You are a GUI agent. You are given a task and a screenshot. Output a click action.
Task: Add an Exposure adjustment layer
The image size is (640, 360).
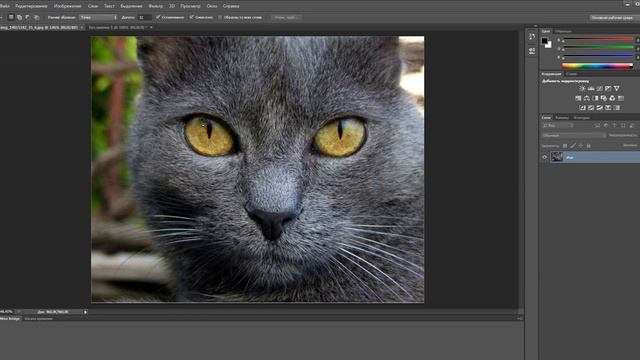[608, 89]
